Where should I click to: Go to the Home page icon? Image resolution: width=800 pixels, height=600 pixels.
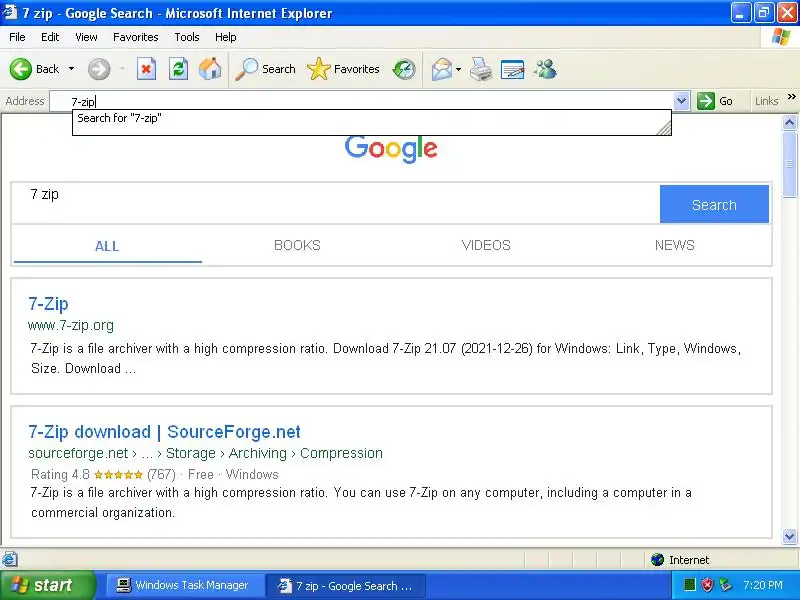point(210,69)
